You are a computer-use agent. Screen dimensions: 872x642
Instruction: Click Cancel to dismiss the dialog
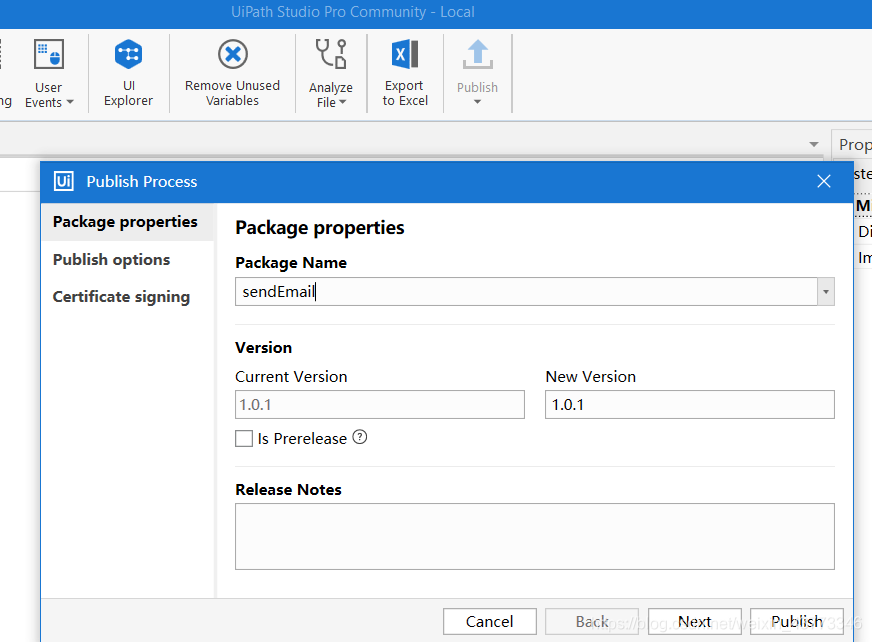coord(489,621)
